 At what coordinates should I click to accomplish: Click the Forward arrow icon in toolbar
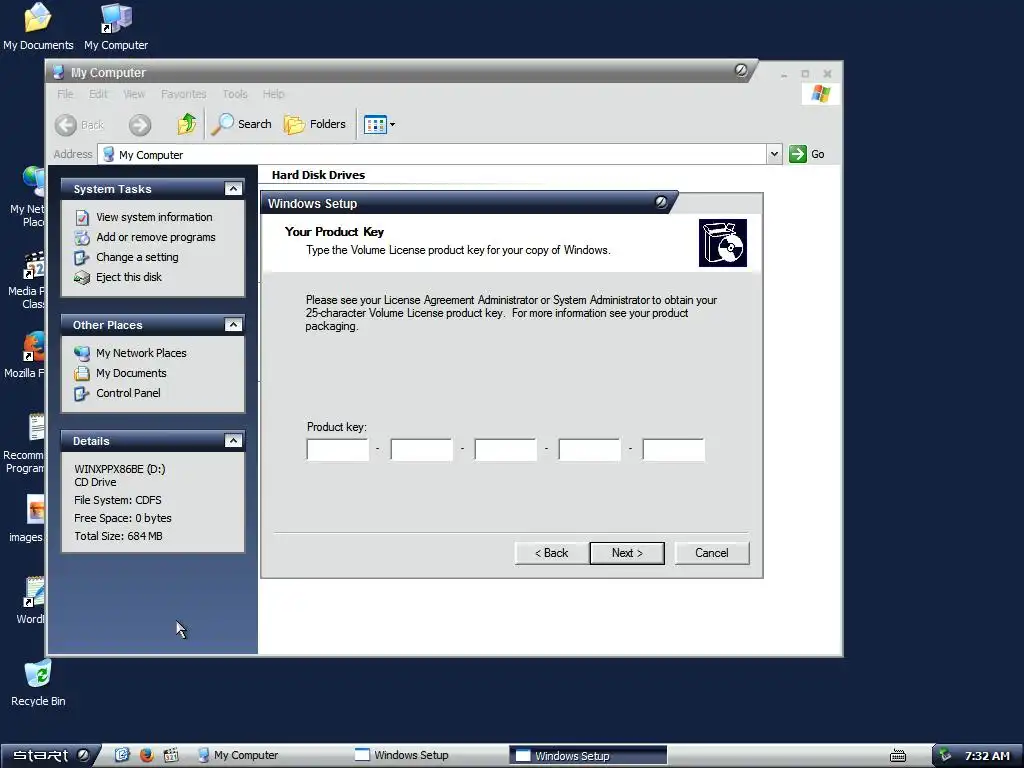[x=139, y=125]
